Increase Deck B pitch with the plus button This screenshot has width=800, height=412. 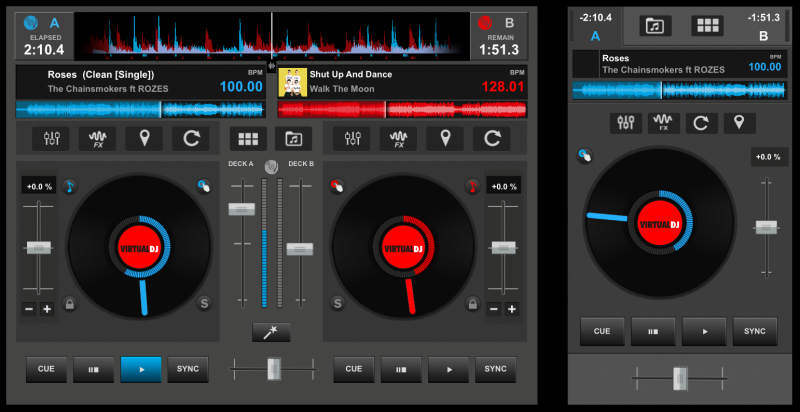click(512, 308)
